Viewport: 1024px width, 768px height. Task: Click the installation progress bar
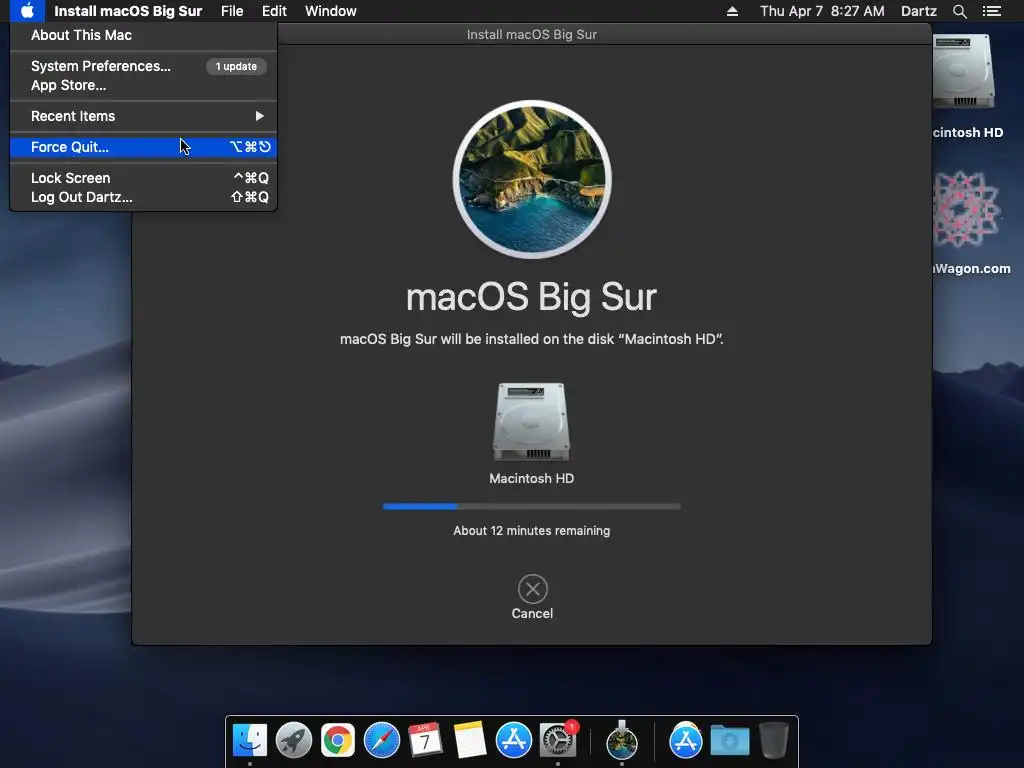[532, 506]
